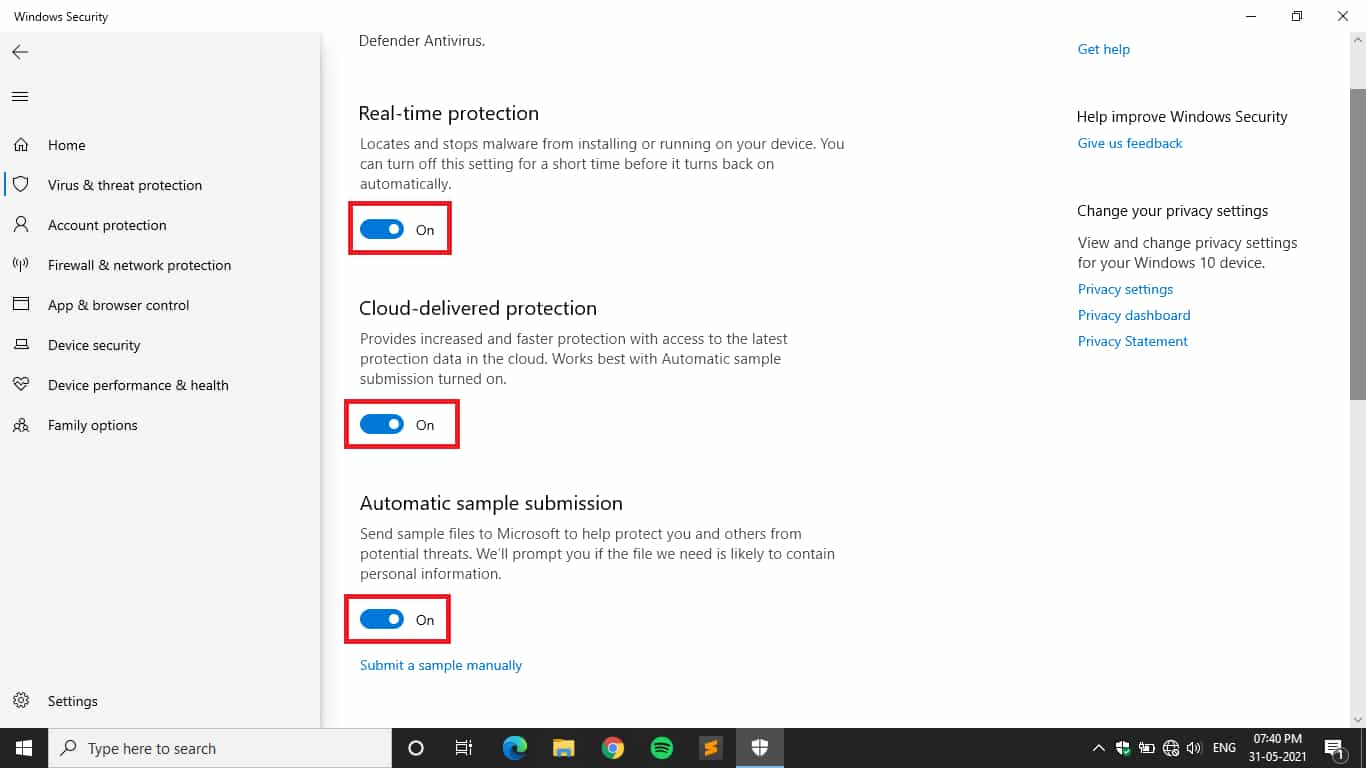The width and height of the screenshot is (1366, 768).
Task: Select Device performance & health
Action: pyautogui.click(x=138, y=385)
